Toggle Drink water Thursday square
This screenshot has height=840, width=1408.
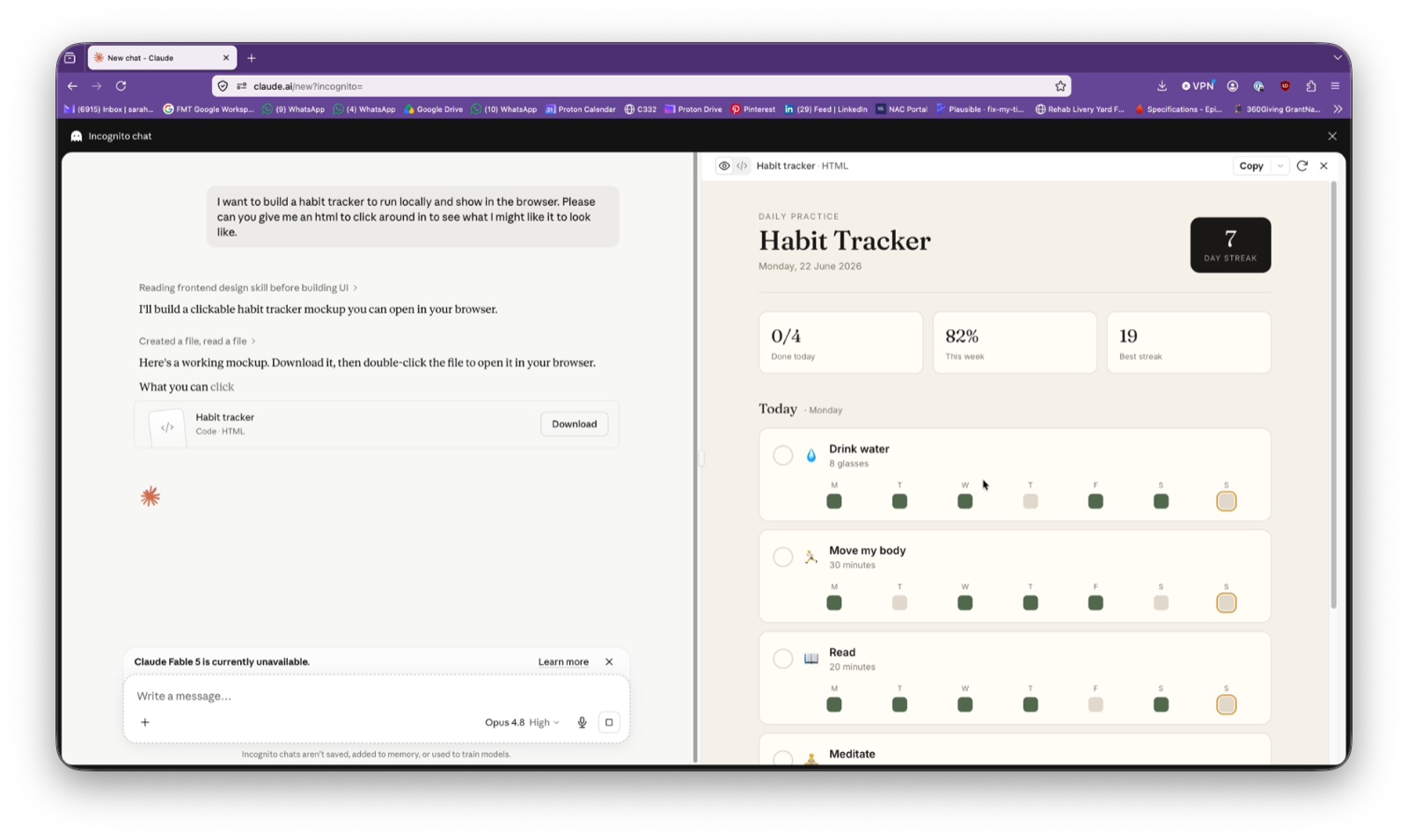tap(1030, 501)
